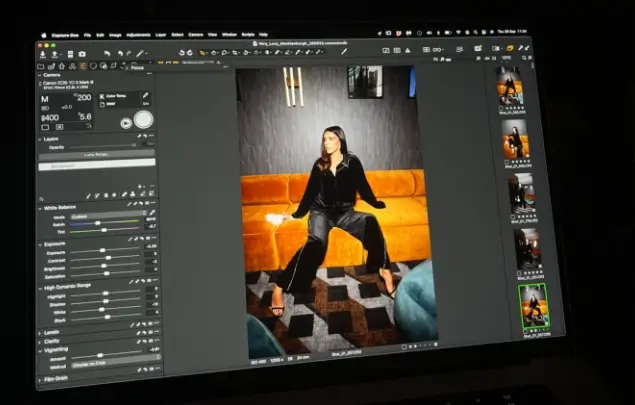Click the menu bar clock
Screen dimensions: 635x405
point(512,31)
